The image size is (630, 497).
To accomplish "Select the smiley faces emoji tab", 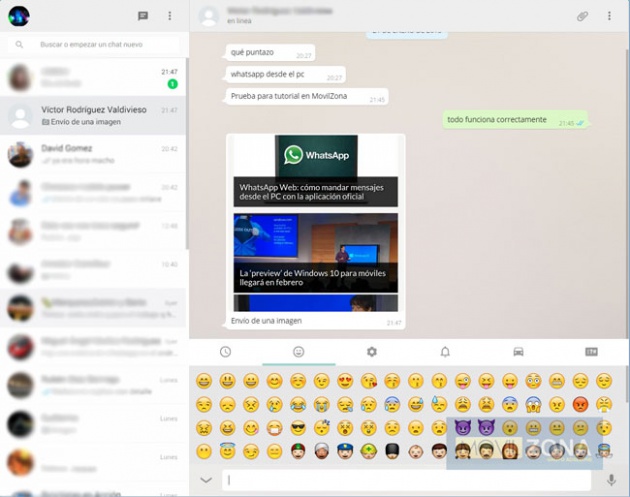I will tap(298, 352).
